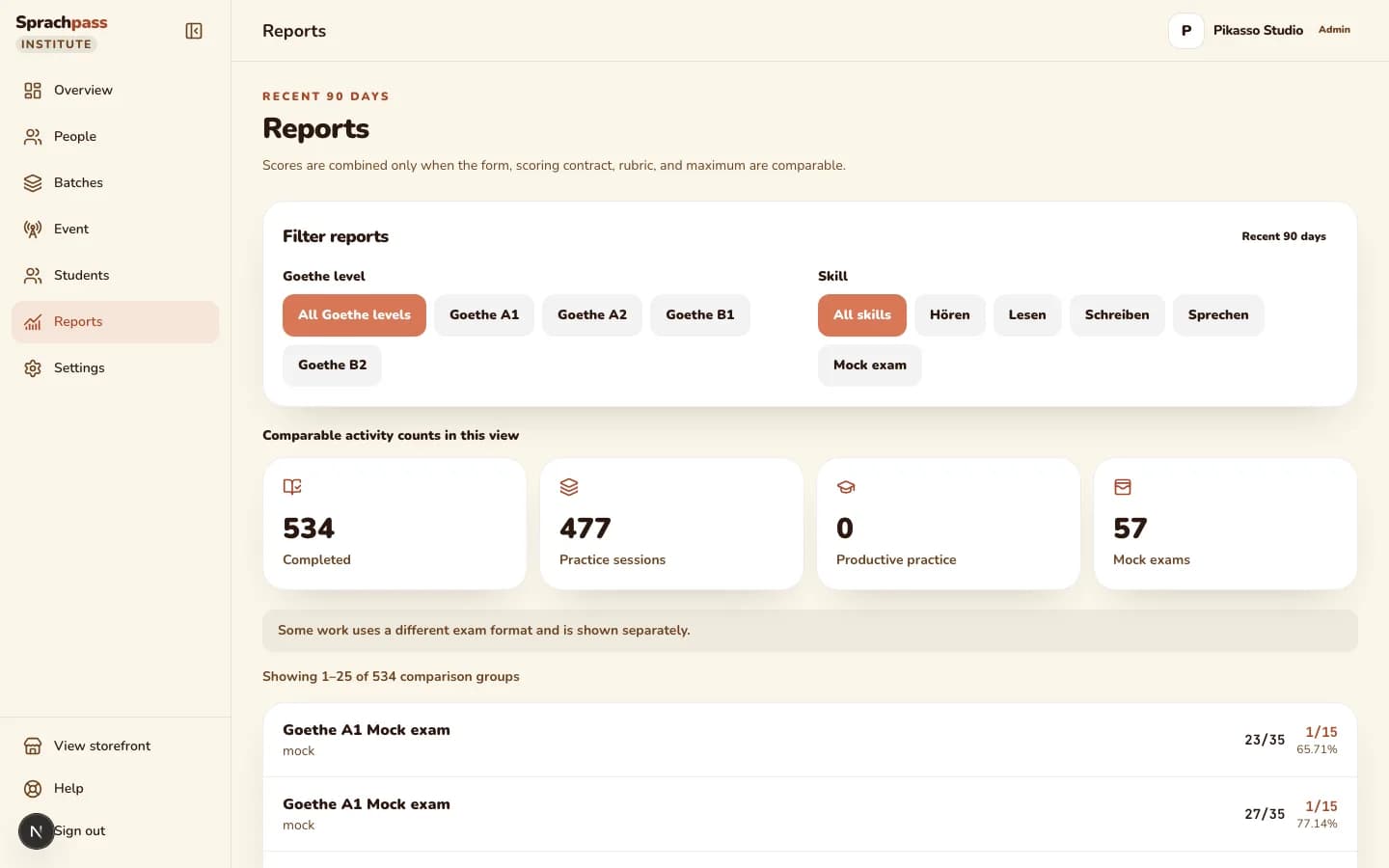Screen dimensions: 1389x868
Task: Click the Productive practice graduation cap icon
Action: click(846, 487)
